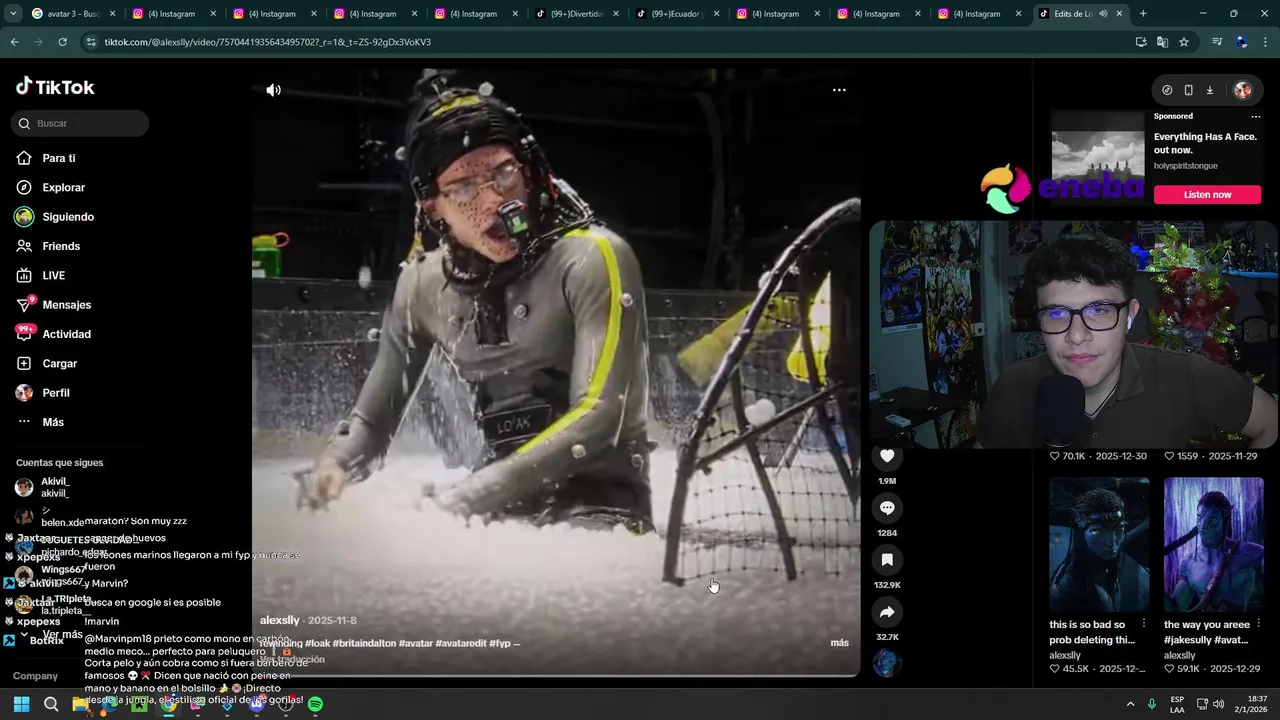Expand caption with 'más' link
The width and height of the screenshot is (1280, 720).
(x=840, y=643)
